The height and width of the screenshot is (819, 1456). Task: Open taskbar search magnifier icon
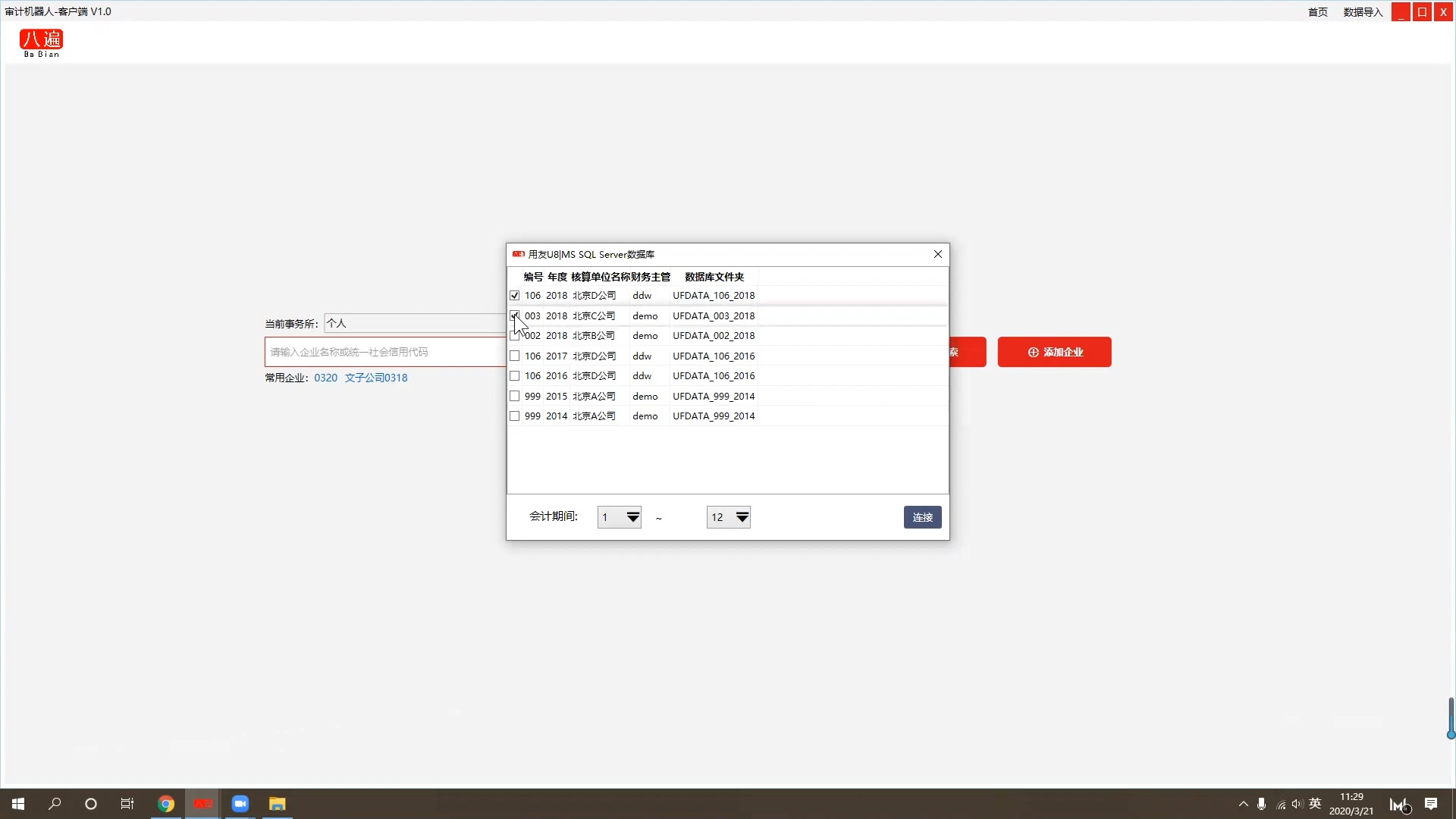(x=55, y=804)
